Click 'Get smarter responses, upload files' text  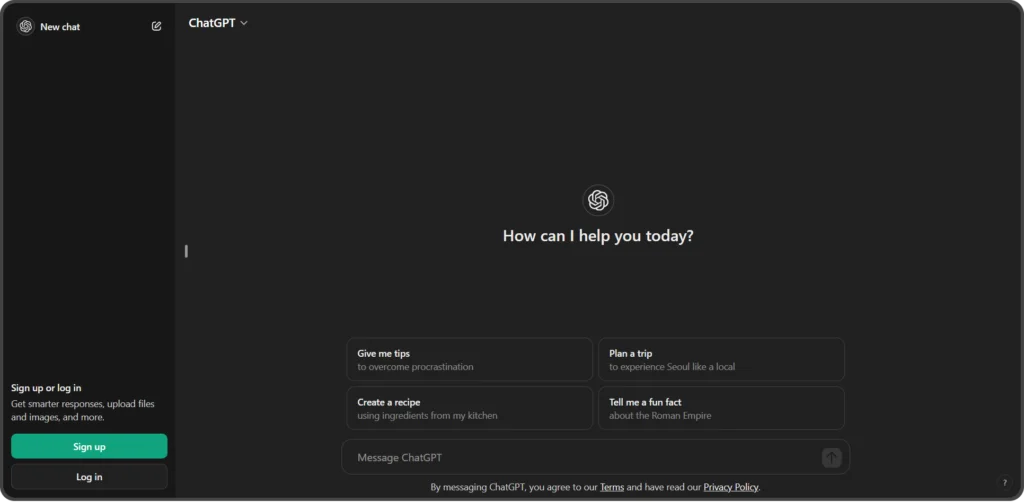(83, 404)
